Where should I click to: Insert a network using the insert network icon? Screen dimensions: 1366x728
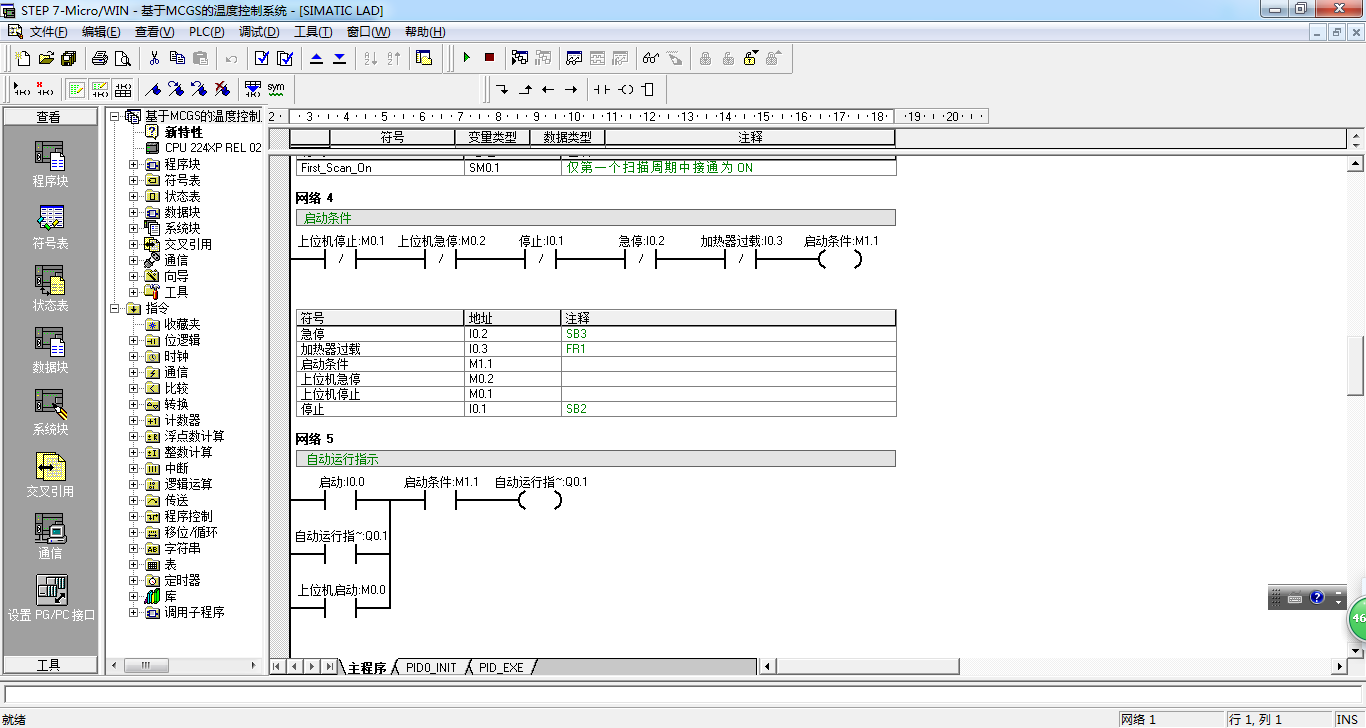(x=21, y=89)
